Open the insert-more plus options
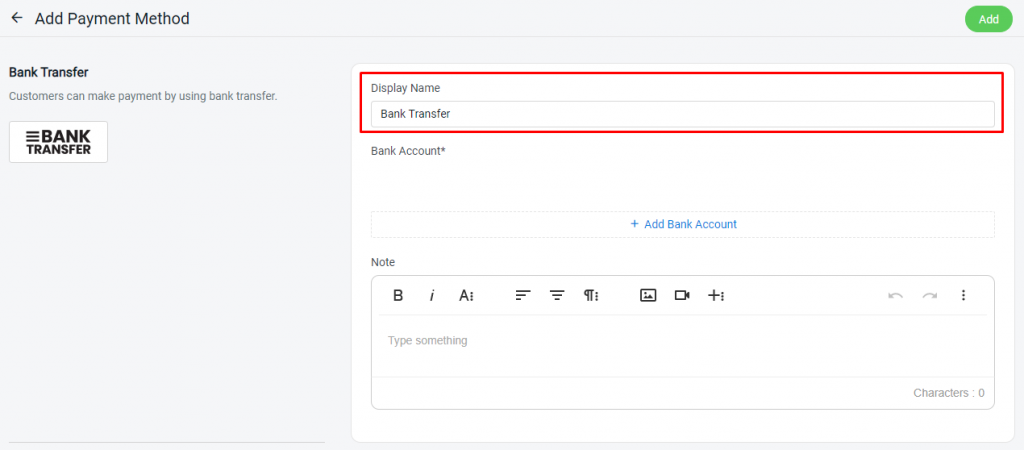 pos(716,296)
